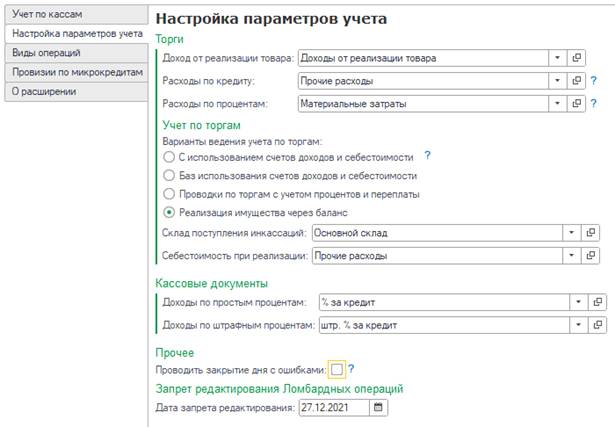Click the Дата запрета редактирования label
615x427 pixels.
[x=225, y=408]
